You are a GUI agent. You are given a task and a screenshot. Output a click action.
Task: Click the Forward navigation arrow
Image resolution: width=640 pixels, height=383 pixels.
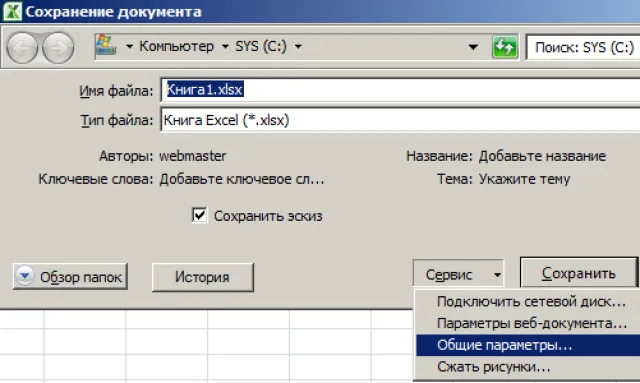point(58,48)
